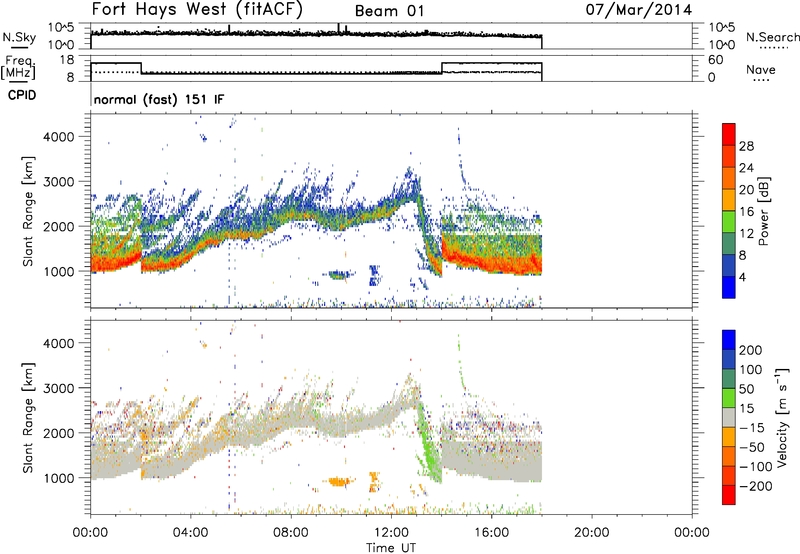Click the 'N.Sky' legend label
The width and height of the screenshot is (800, 554).
pos(19,37)
